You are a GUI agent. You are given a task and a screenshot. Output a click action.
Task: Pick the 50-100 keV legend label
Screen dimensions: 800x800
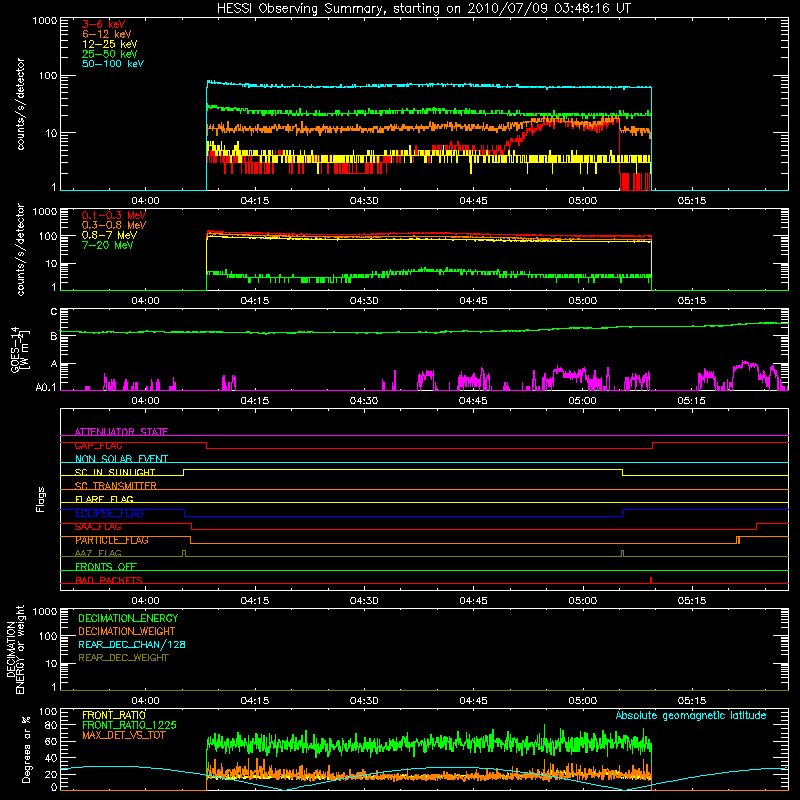coord(112,64)
